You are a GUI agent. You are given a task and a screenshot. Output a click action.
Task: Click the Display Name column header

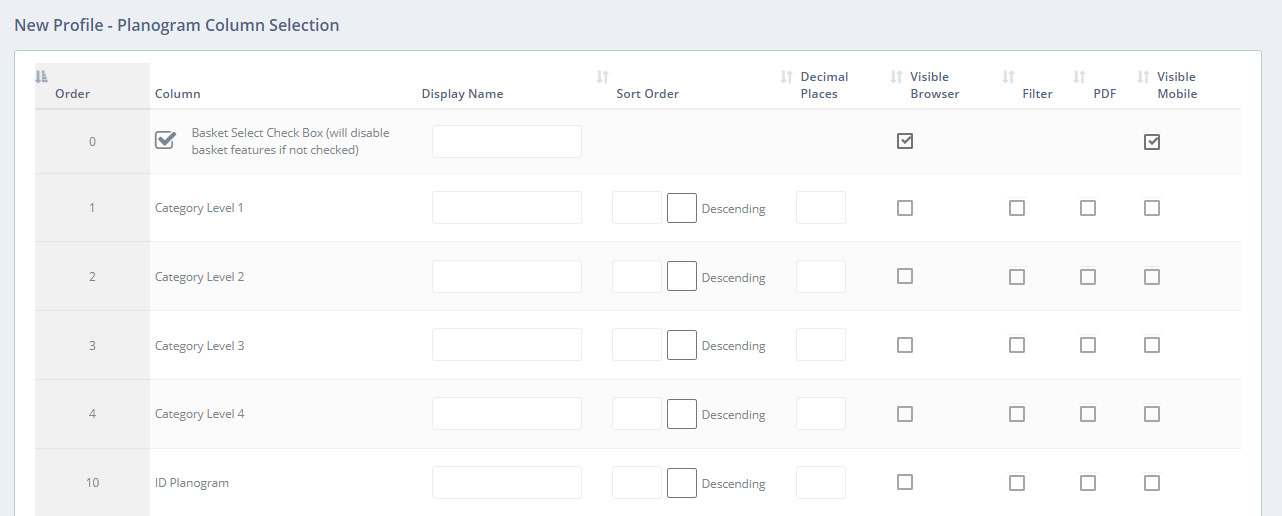pyautogui.click(x=462, y=94)
